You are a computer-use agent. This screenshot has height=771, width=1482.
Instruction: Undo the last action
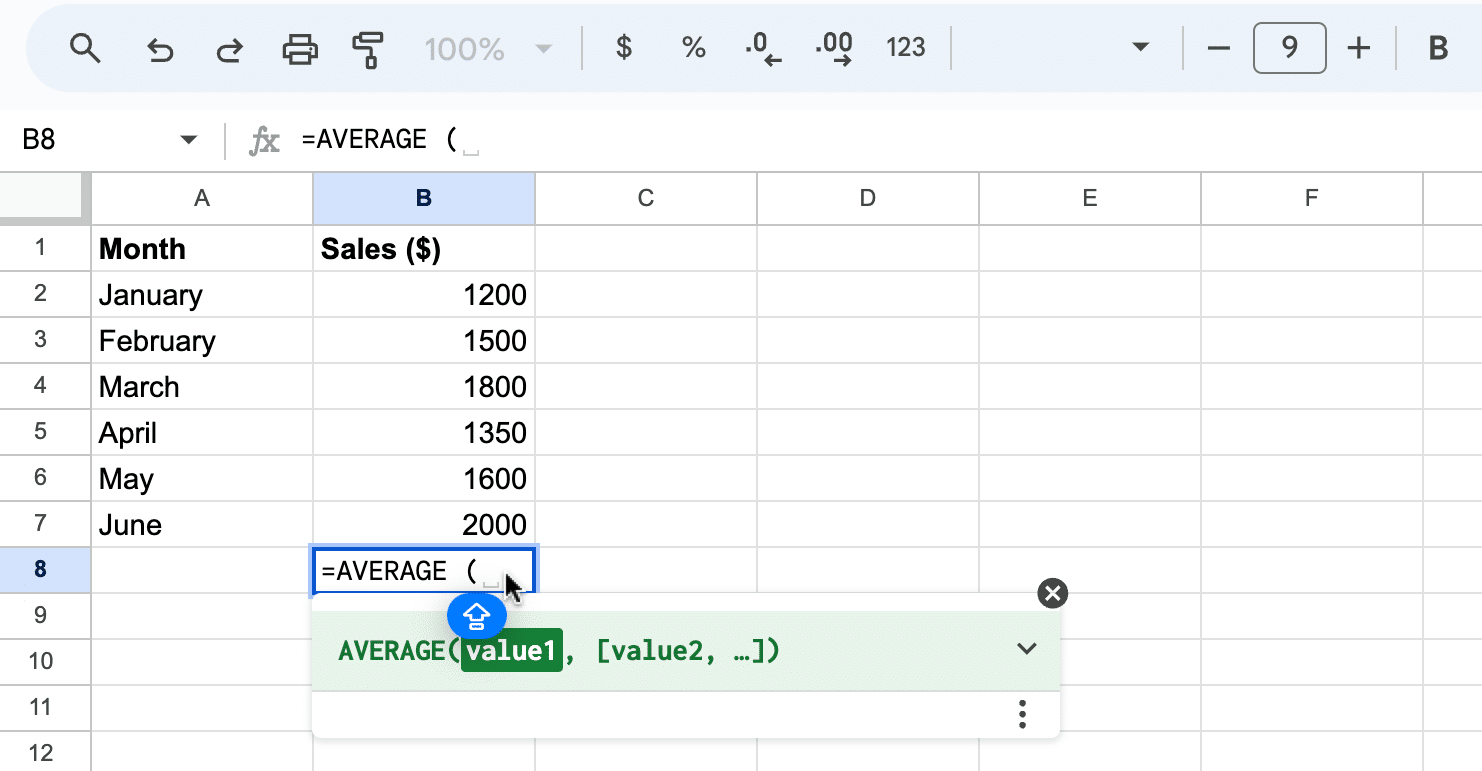[x=160, y=48]
